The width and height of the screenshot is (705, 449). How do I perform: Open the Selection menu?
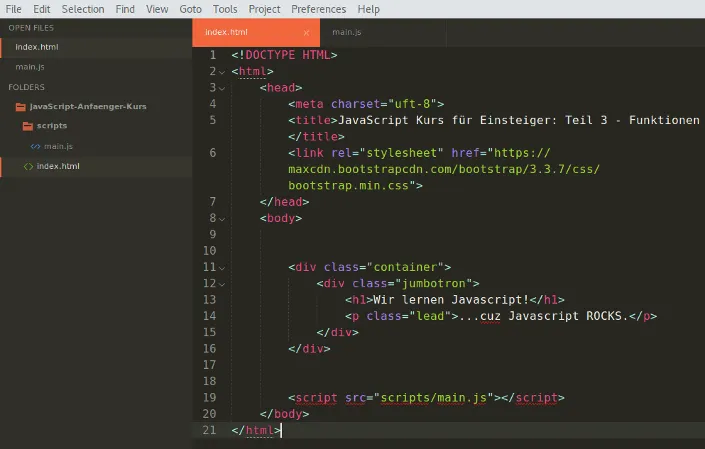(x=83, y=9)
